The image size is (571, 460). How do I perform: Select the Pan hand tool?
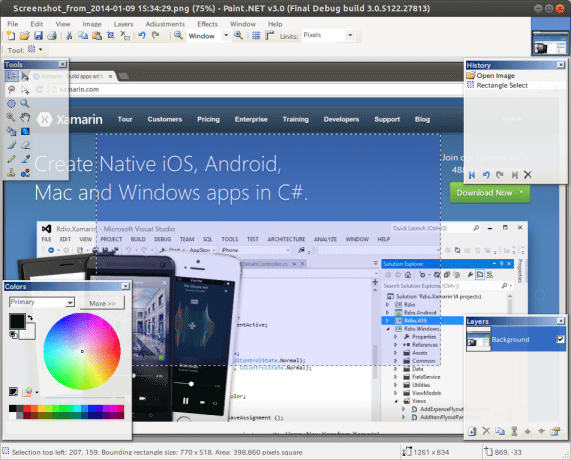(x=25, y=118)
